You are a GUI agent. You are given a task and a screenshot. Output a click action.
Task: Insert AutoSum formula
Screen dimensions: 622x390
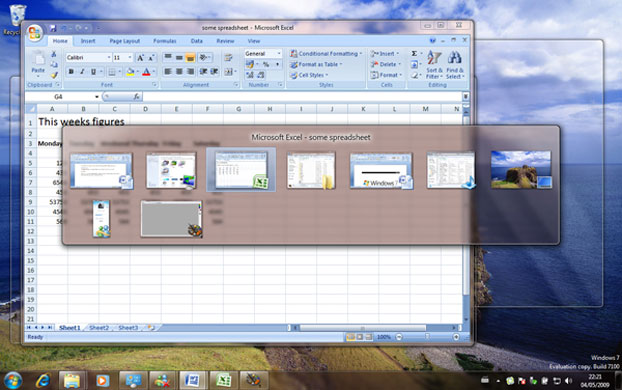pos(415,53)
